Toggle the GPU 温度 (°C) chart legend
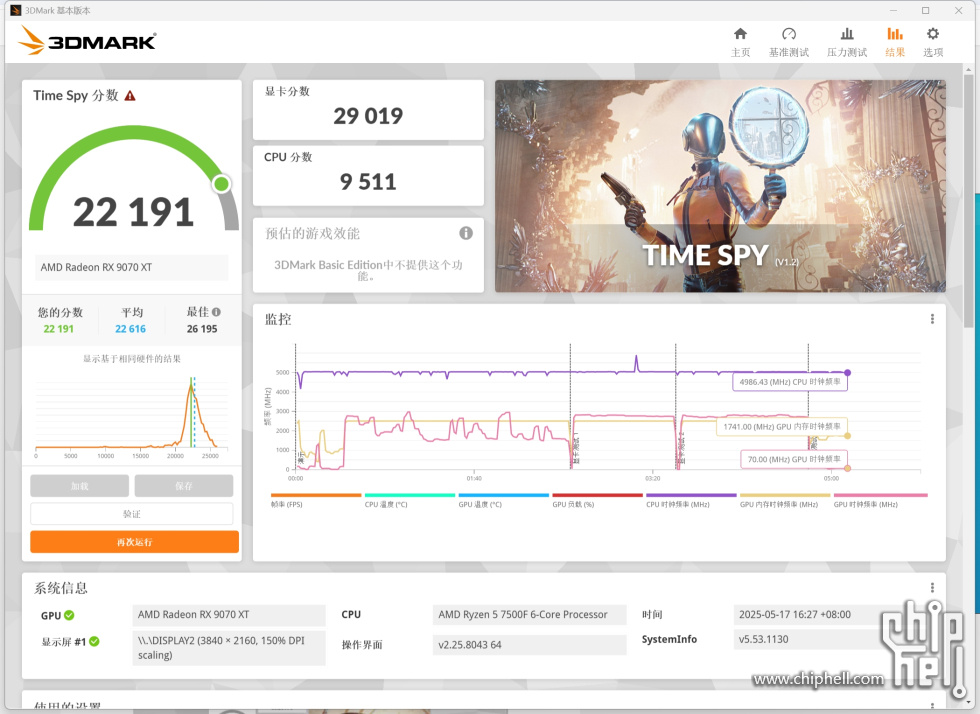The image size is (980, 714). point(504,500)
